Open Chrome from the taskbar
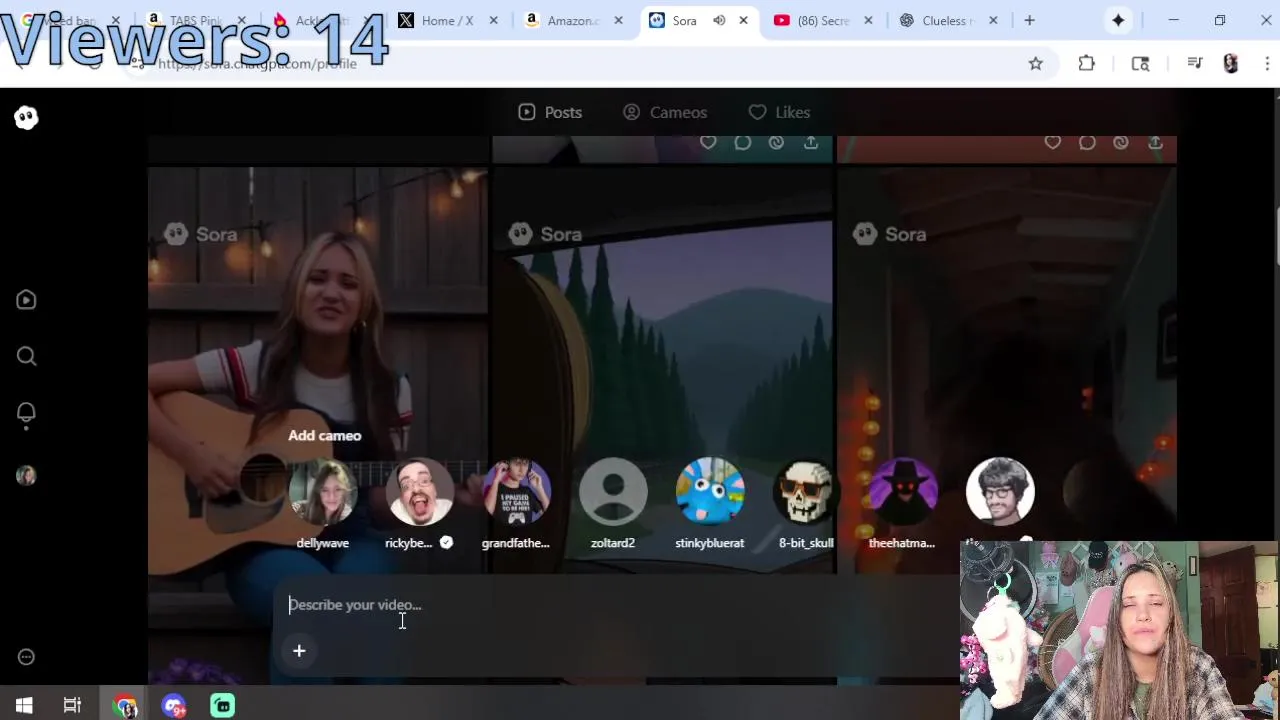 click(x=125, y=706)
